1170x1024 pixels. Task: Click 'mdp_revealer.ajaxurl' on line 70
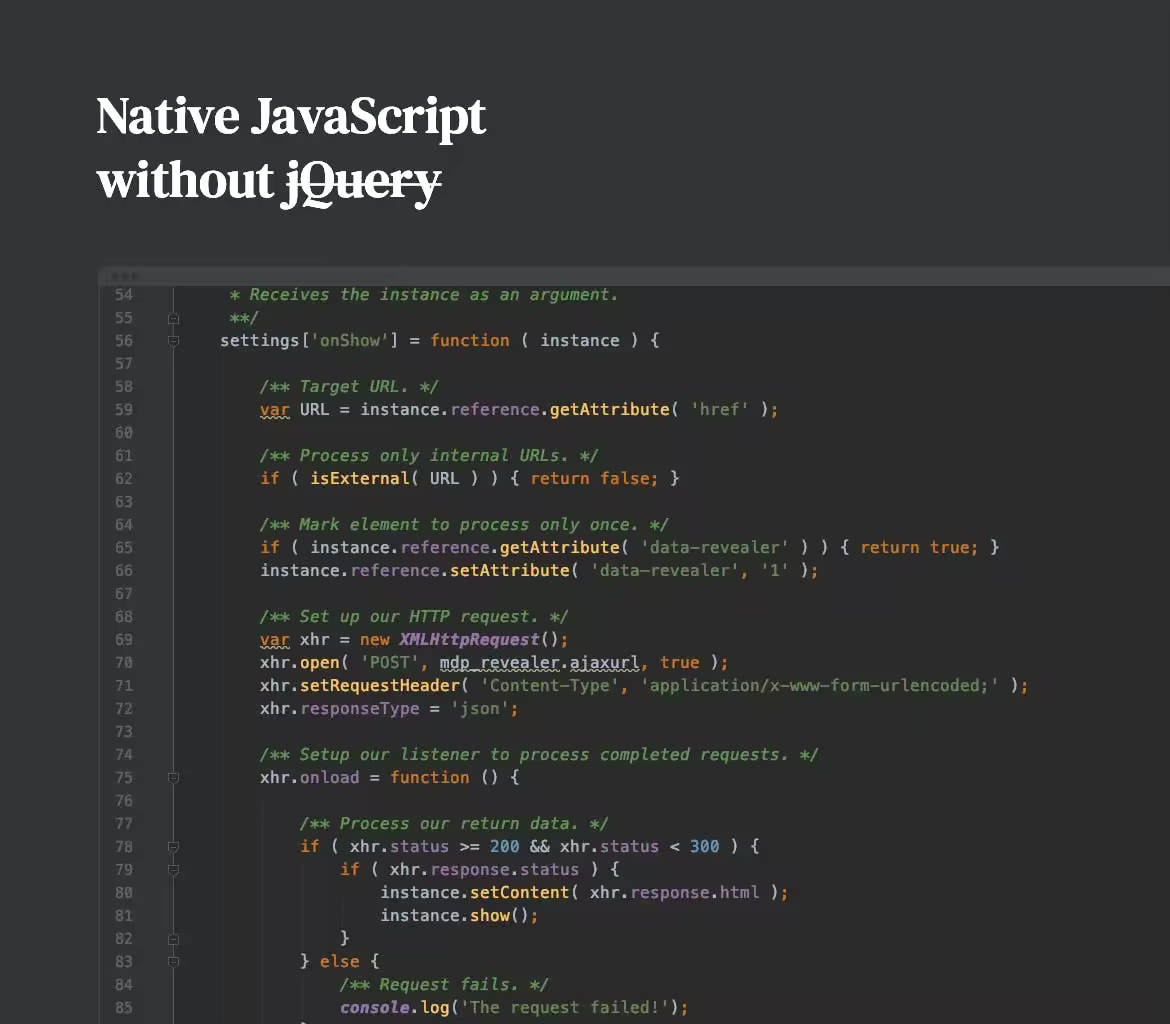pyautogui.click(x=539, y=663)
